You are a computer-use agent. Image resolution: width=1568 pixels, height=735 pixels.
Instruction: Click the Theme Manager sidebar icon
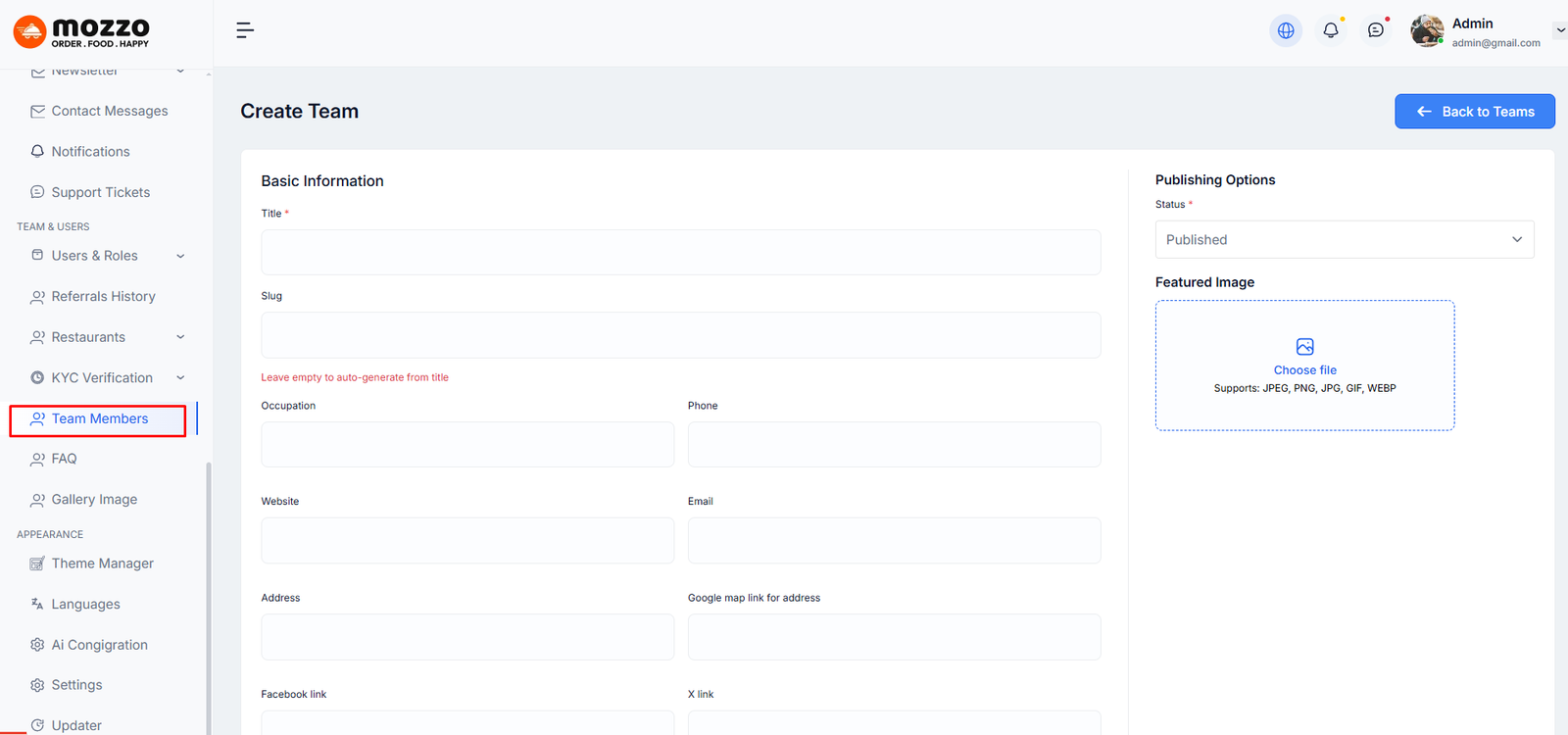point(37,563)
